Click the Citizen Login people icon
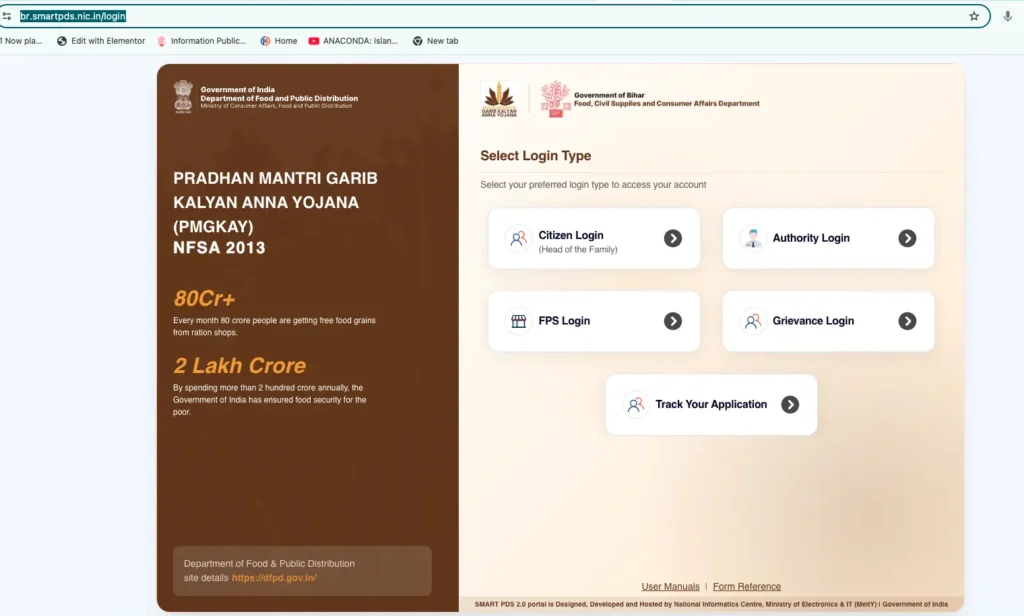Viewport: 1024px width, 616px height. coord(518,238)
